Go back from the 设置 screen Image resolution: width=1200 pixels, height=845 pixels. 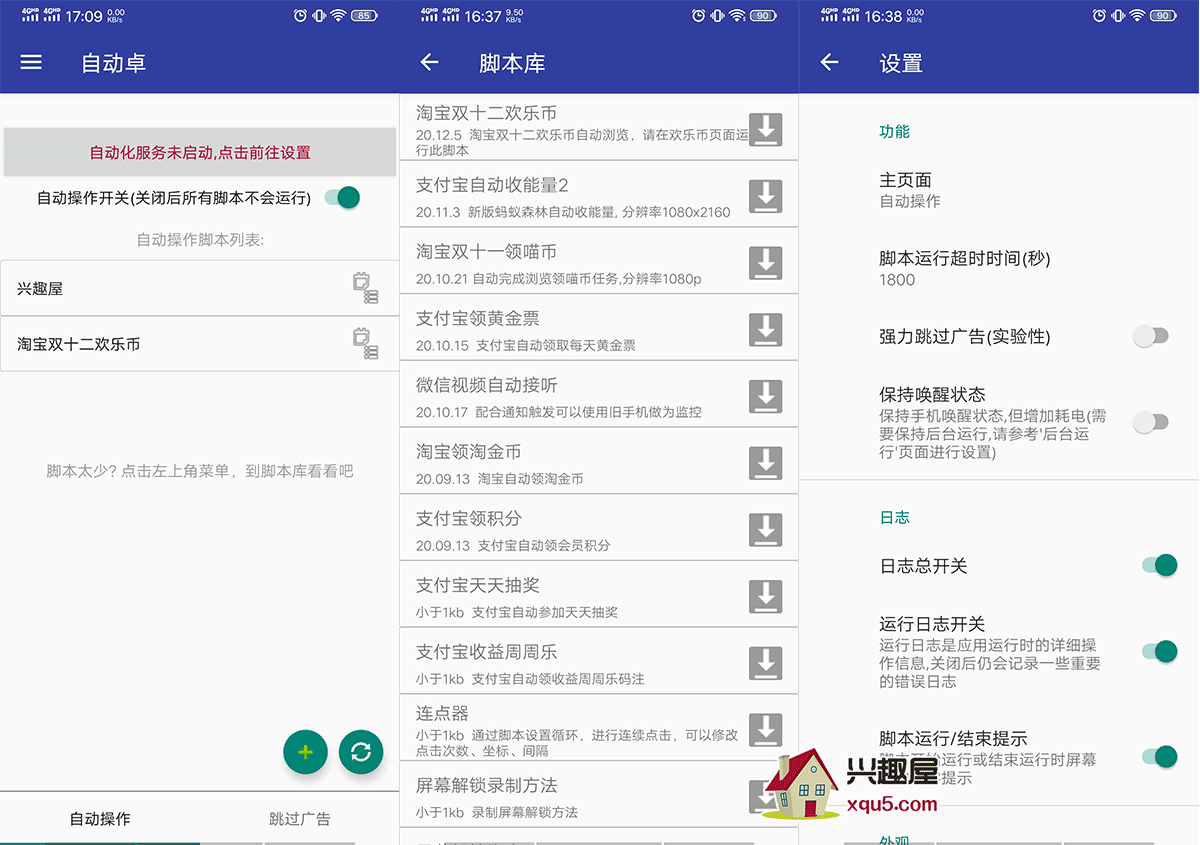coord(829,63)
